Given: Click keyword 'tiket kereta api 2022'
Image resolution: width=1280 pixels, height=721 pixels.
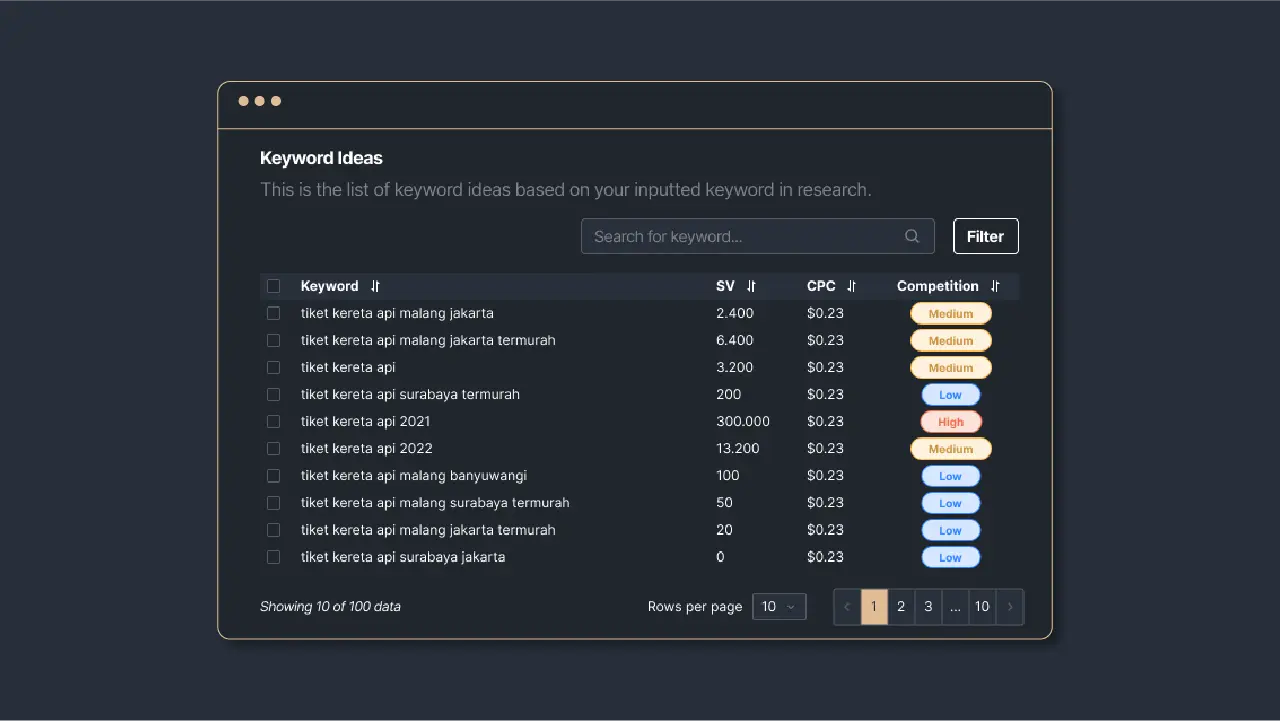Looking at the screenshot, I should tap(367, 448).
